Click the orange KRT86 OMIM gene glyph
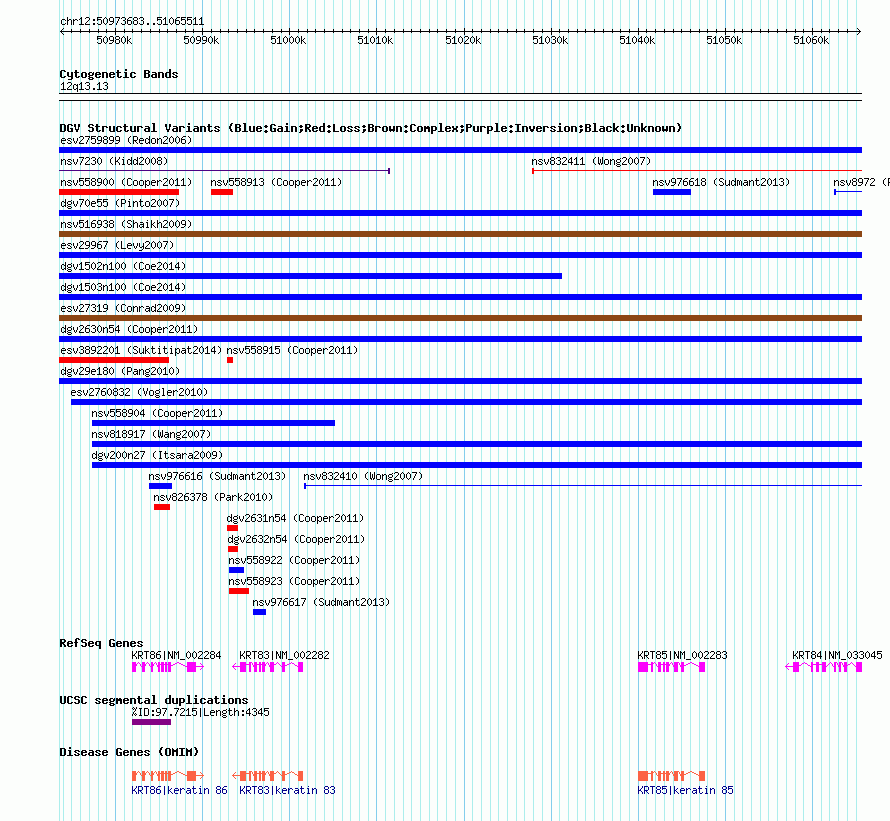This screenshot has height=821, width=890. click(168, 776)
